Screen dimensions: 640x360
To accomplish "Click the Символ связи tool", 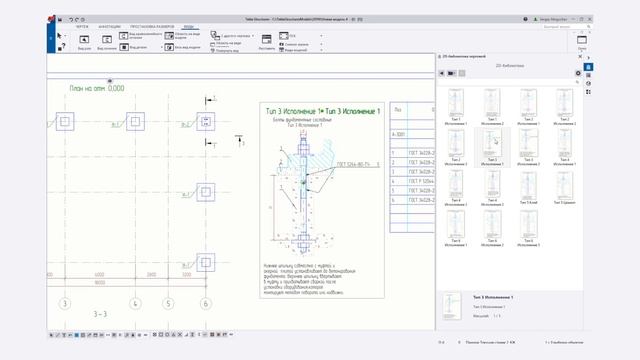I will tap(294, 44).
